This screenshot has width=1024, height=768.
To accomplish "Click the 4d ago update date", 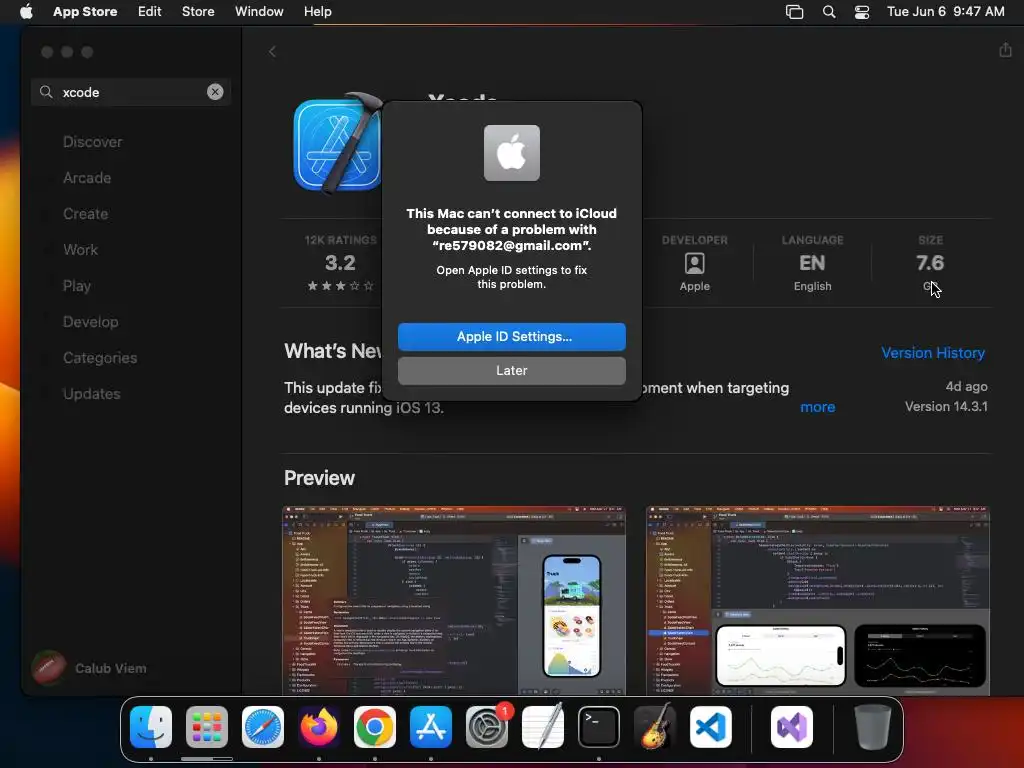I will tap(967, 387).
